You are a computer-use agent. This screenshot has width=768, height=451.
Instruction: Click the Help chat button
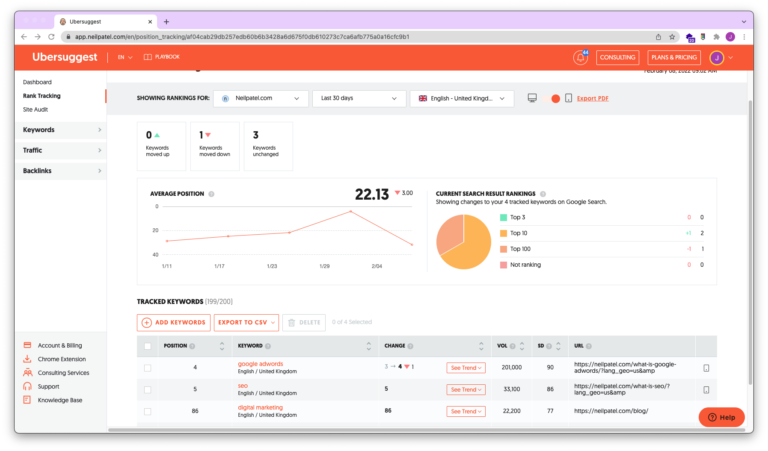tap(721, 417)
